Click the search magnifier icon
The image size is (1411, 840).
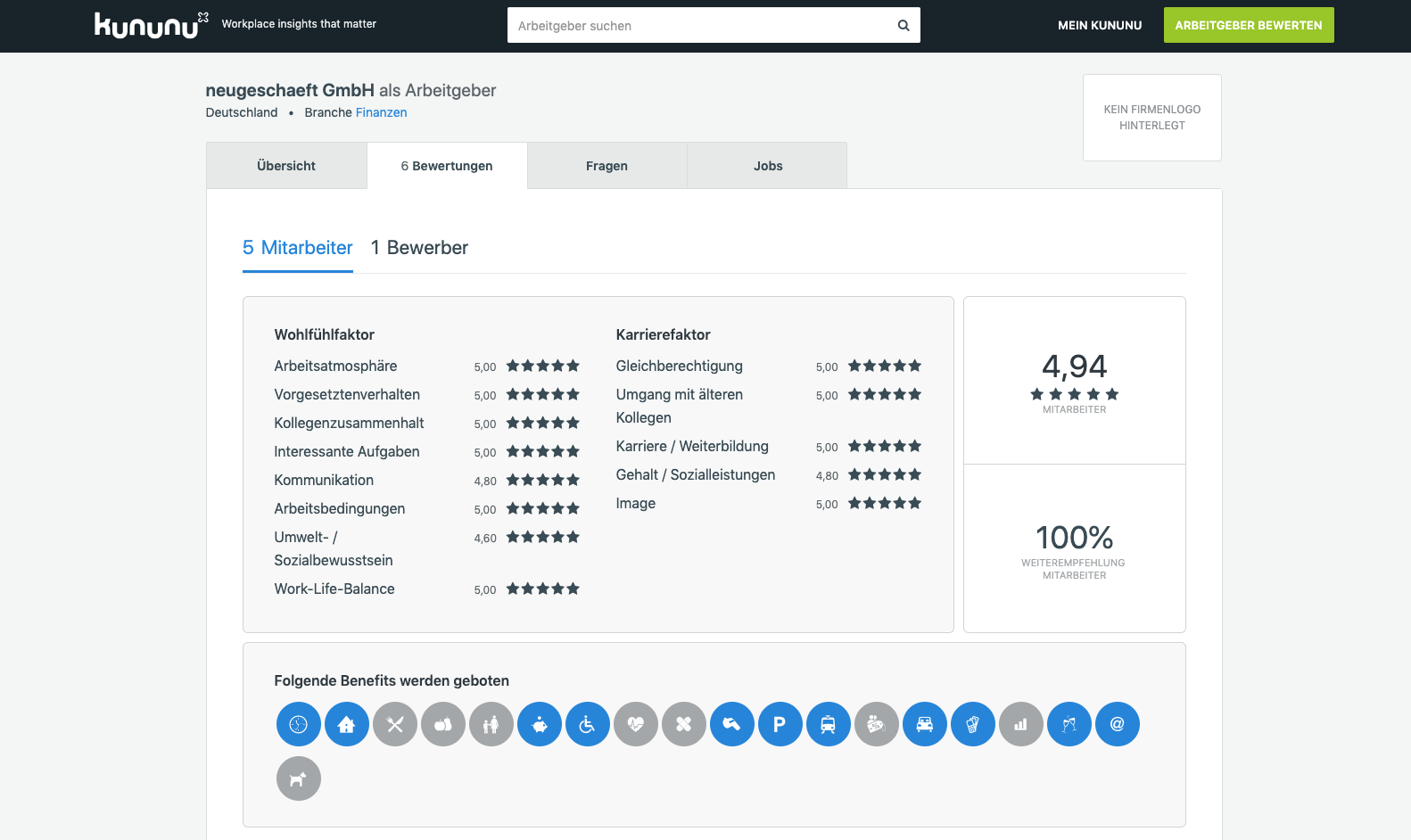pyautogui.click(x=904, y=25)
